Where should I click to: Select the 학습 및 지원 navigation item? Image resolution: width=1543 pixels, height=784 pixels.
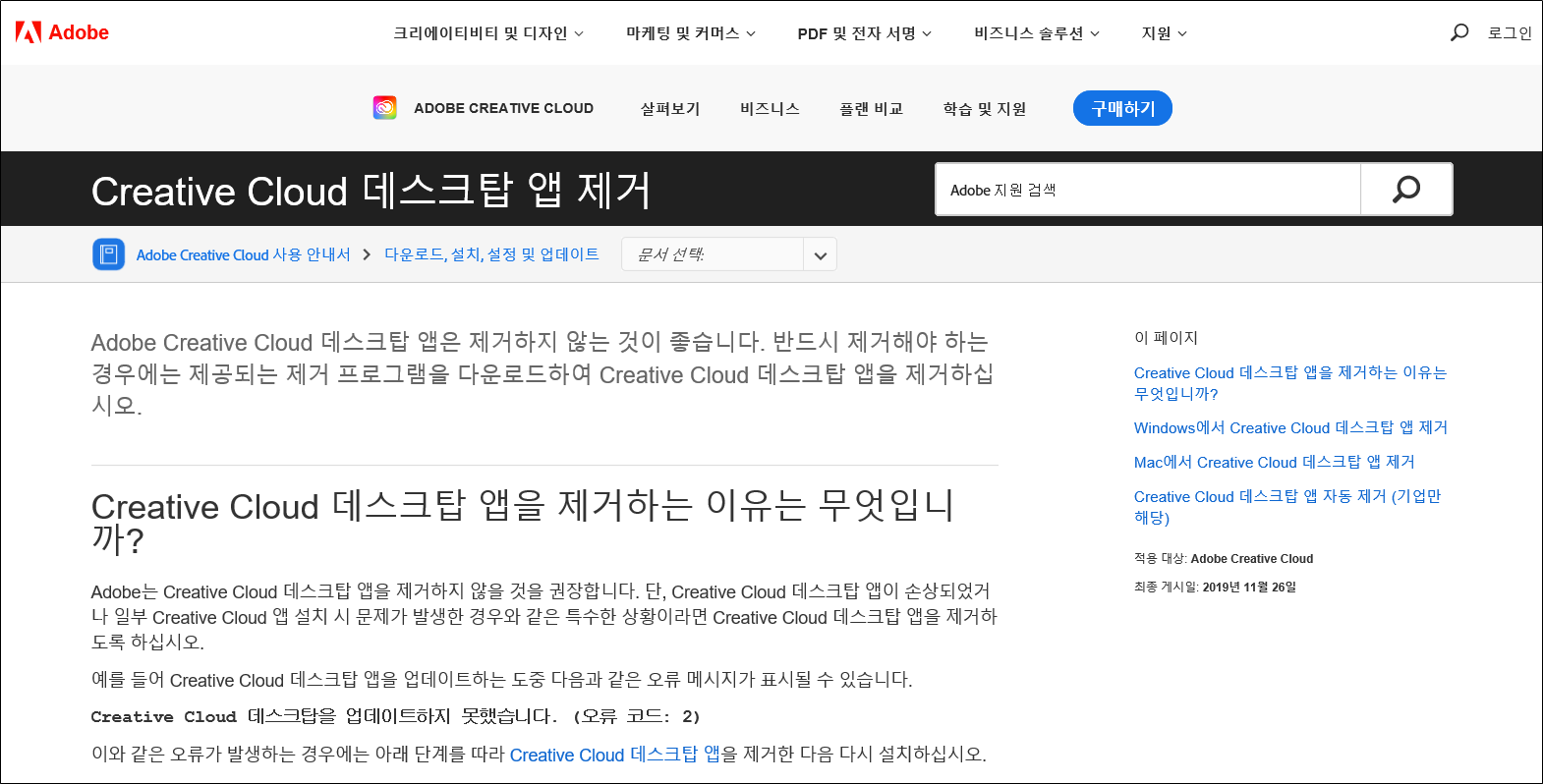click(x=985, y=108)
